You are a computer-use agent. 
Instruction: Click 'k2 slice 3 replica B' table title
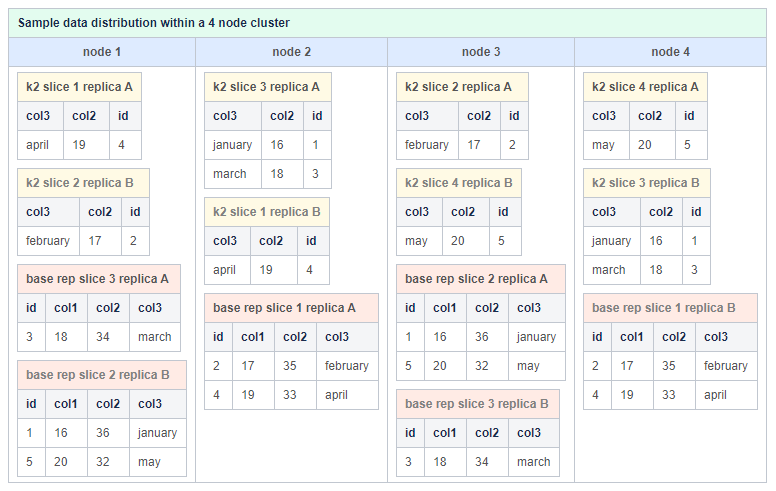pos(647,183)
